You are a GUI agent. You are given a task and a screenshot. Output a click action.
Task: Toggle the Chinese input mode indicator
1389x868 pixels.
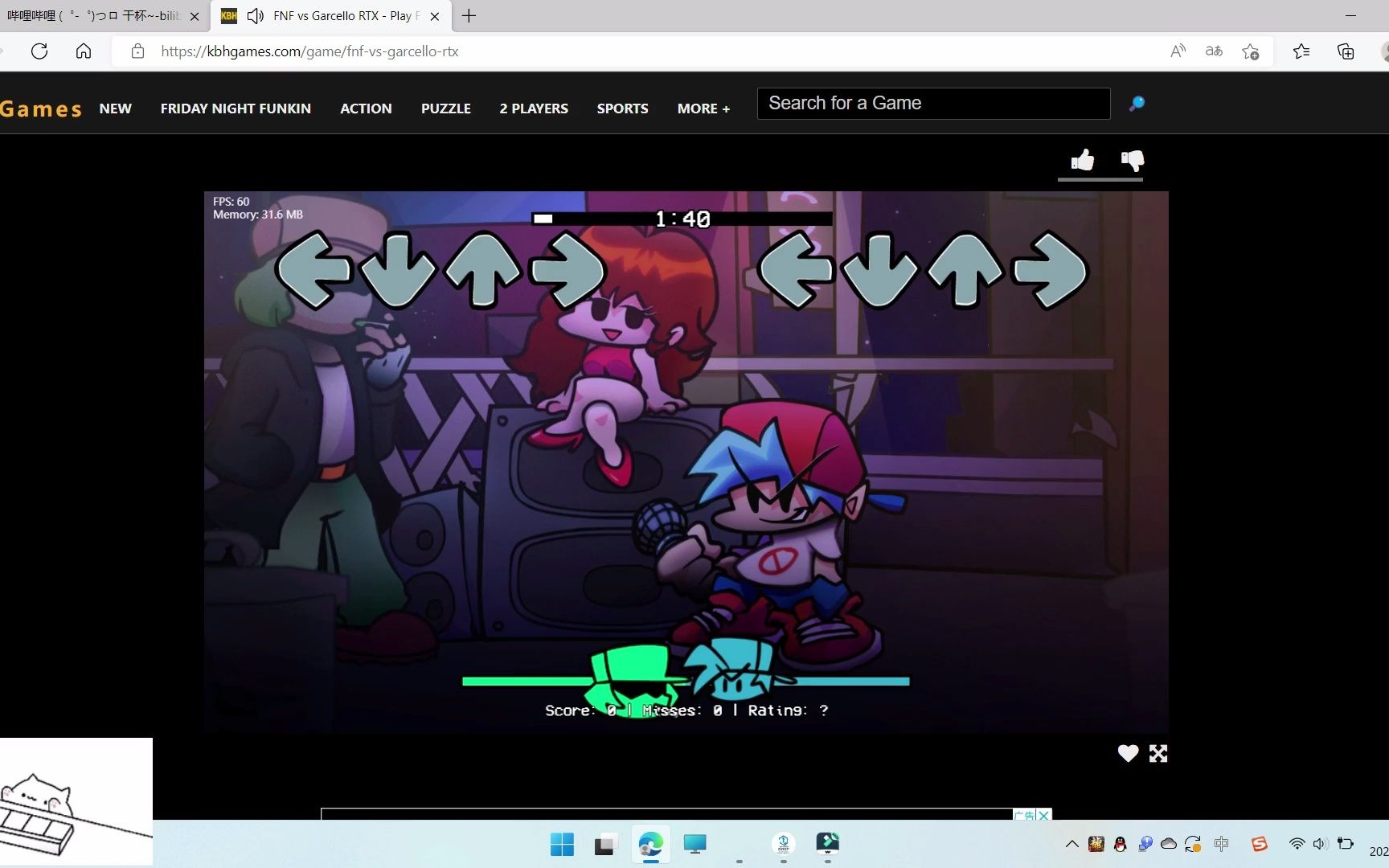[x=1222, y=844]
